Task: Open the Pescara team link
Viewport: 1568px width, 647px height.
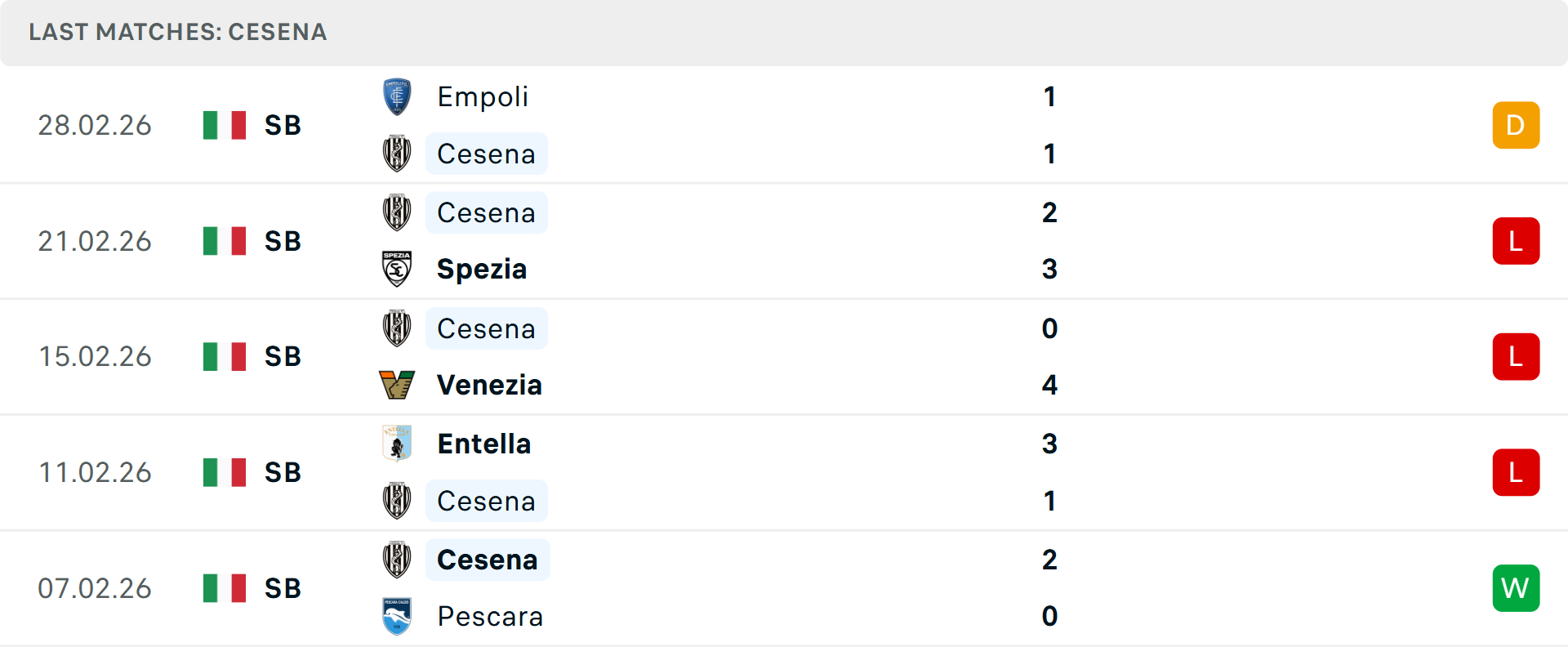Action: point(490,616)
